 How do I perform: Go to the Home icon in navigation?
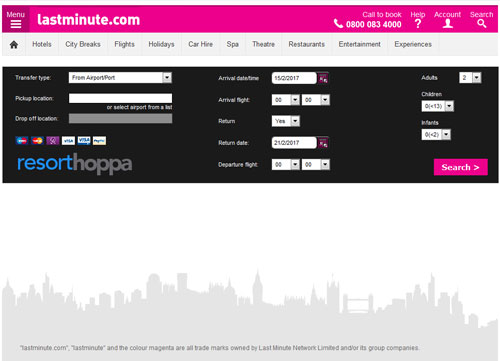click(x=14, y=44)
